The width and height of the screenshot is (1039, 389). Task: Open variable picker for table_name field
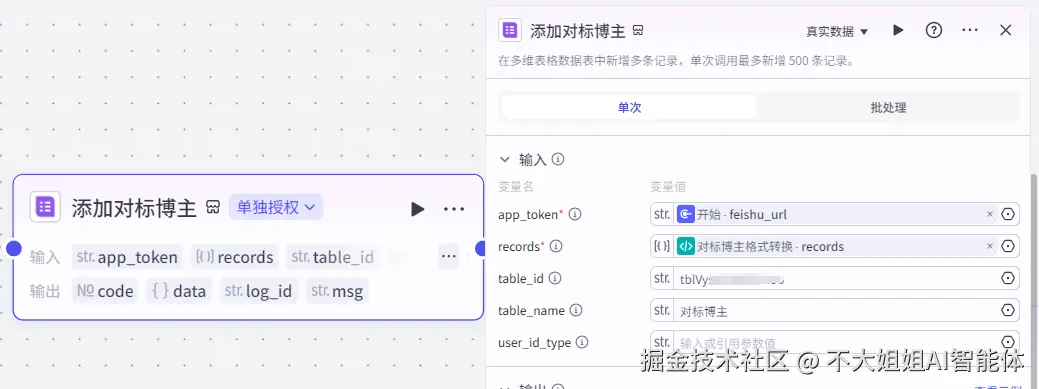(x=1008, y=310)
